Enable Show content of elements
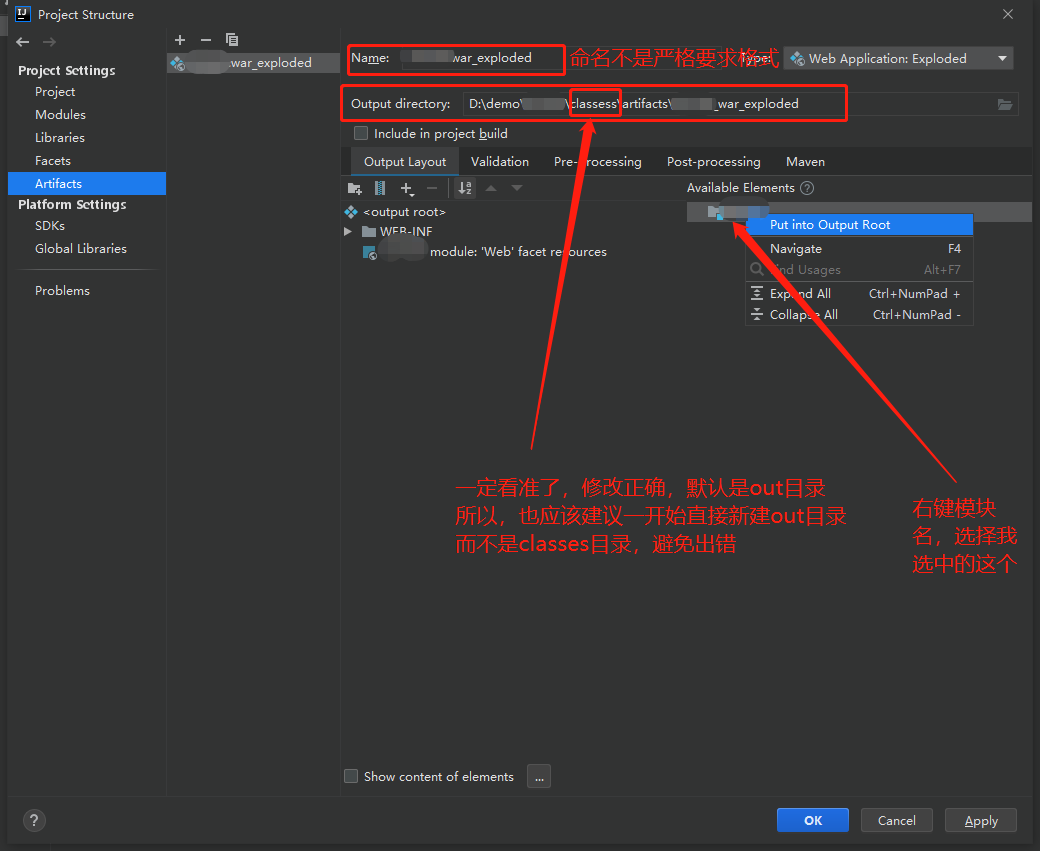The width and height of the screenshot is (1040, 851). pyautogui.click(x=351, y=776)
